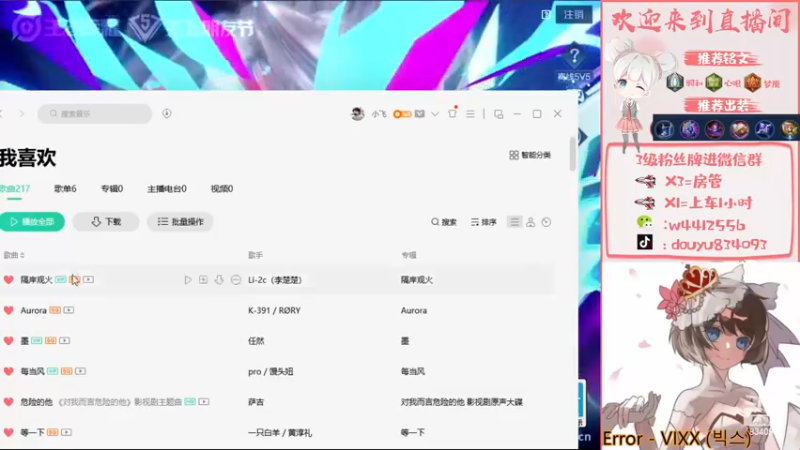
Task: Click the question mark help icon in game window
Action: tap(574, 55)
